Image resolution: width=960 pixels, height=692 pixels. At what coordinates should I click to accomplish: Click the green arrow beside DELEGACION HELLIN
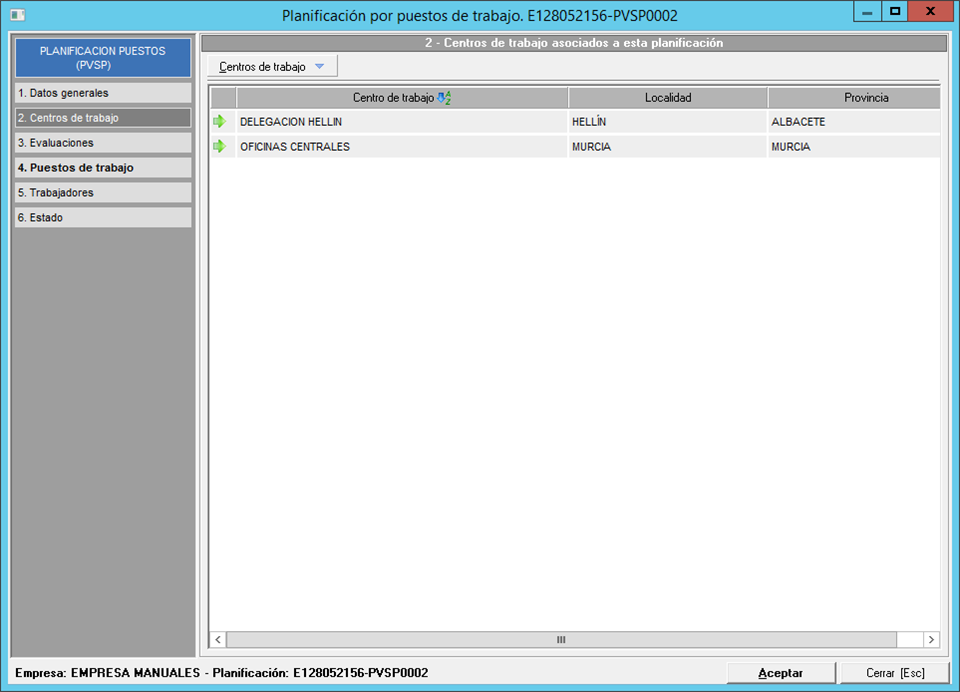click(220, 122)
